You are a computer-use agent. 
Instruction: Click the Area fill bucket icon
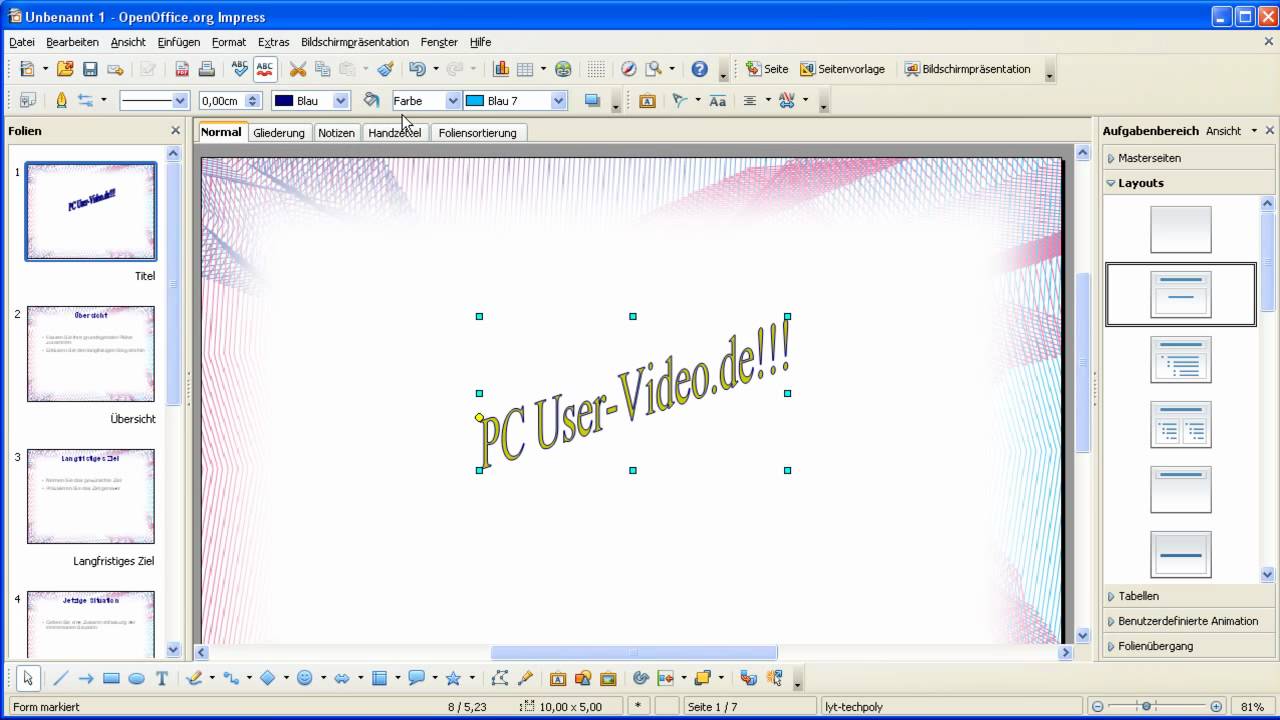[x=371, y=100]
